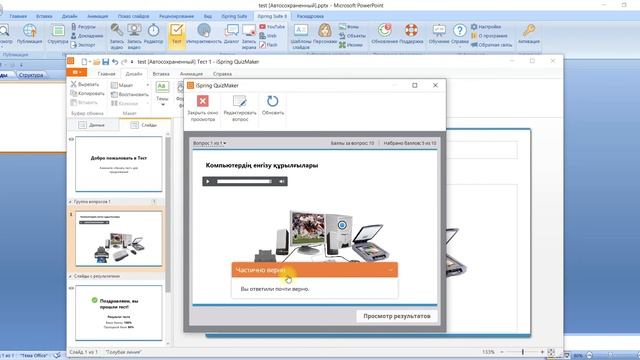
Task: Collapse Слайды с результатами section
Action: tap(71, 276)
